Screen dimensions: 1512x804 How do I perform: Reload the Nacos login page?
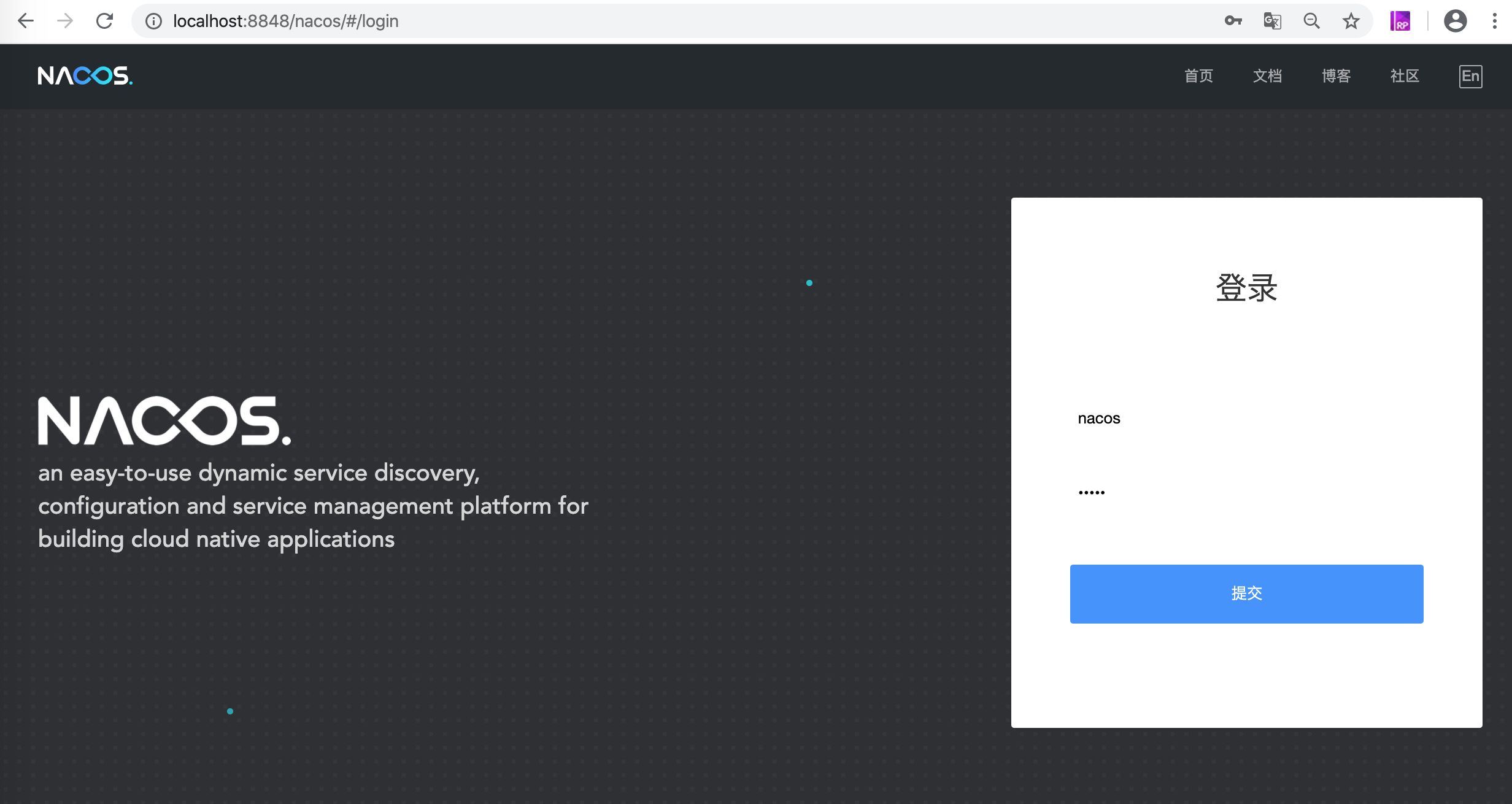tap(105, 21)
